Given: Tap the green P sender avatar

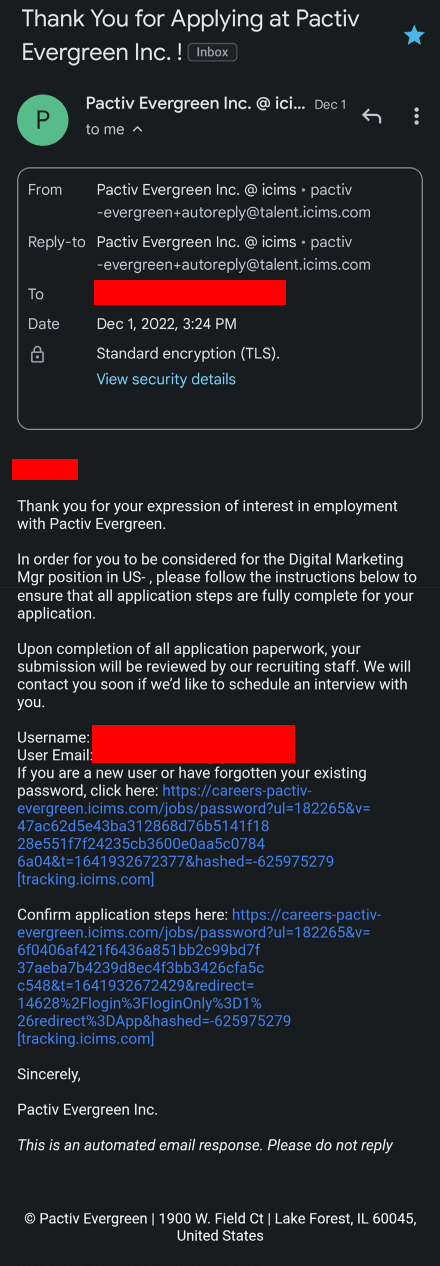Looking at the screenshot, I should pos(42,119).
